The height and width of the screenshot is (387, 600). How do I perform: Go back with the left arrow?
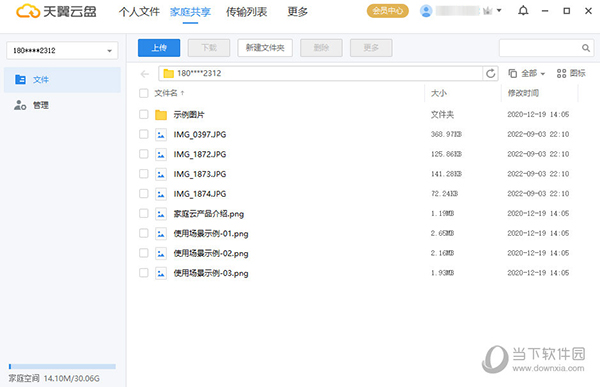145,73
